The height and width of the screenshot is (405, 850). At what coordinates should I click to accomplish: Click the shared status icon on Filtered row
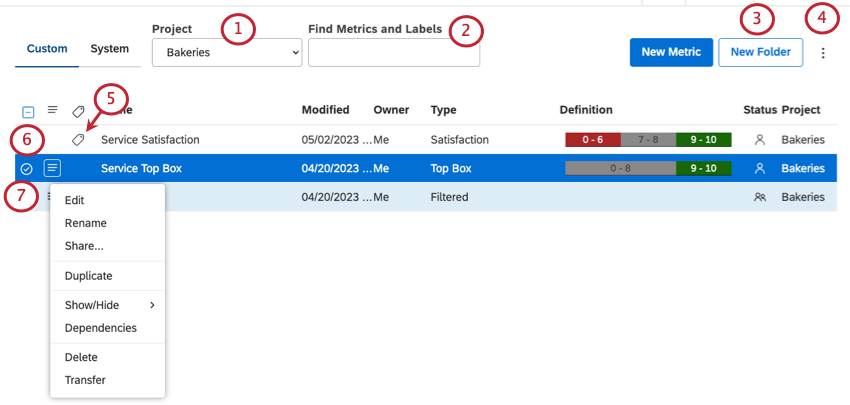tap(760, 197)
